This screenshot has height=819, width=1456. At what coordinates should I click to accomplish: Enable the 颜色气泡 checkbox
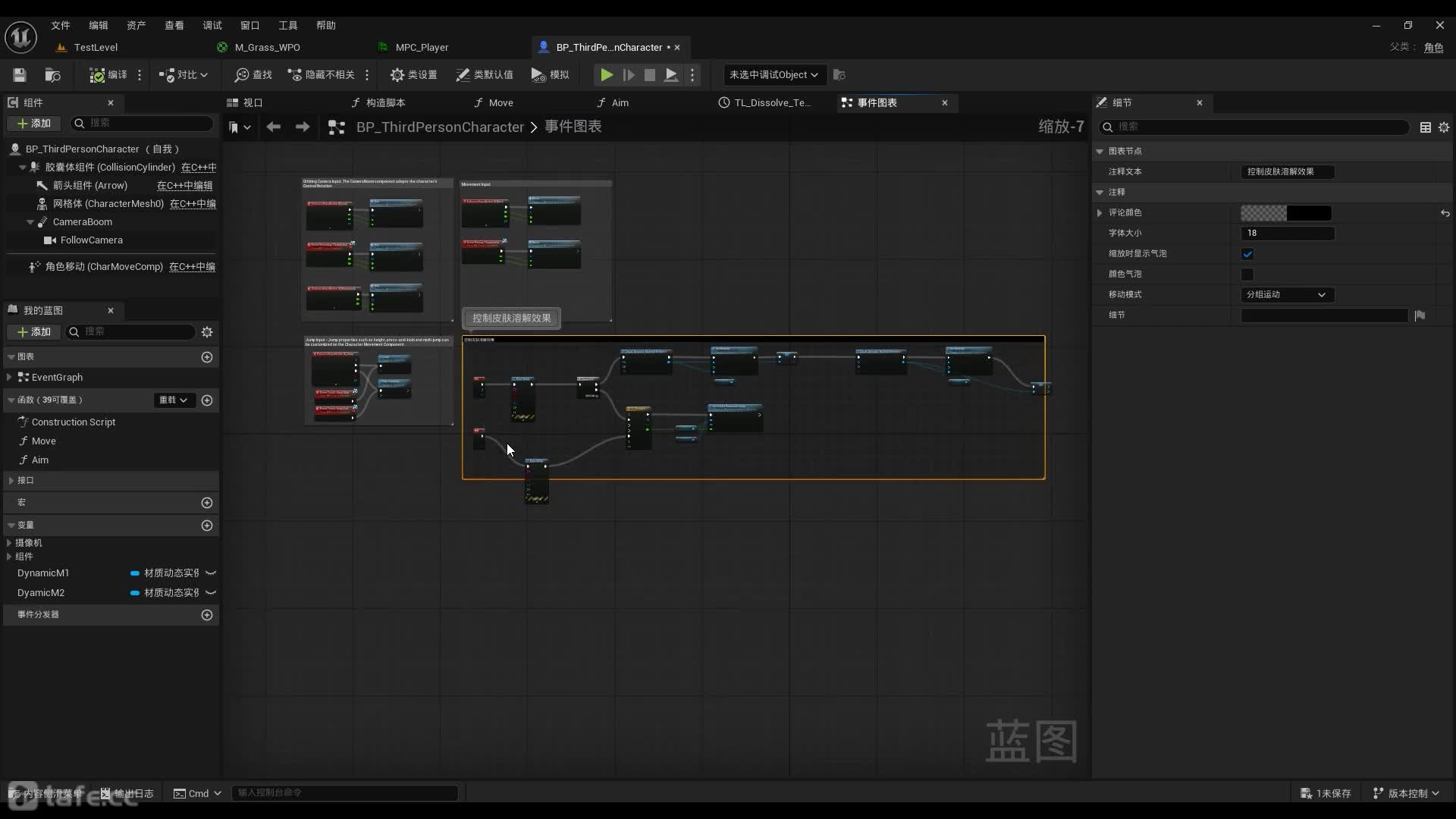pyautogui.click(x=1247, y=275)
